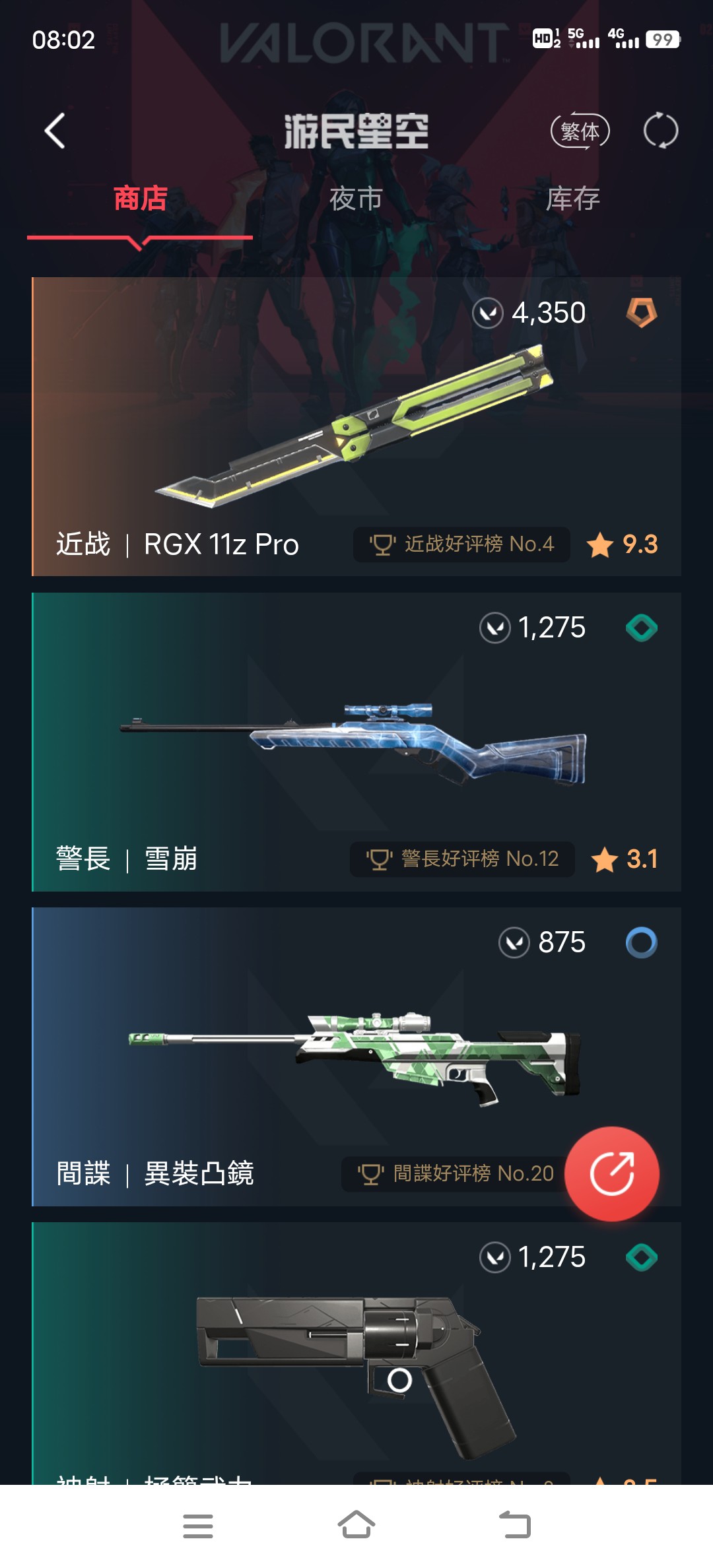The image size is (713, 1568).
Task: Switch to the 夜市 tab
Action: [356, 199]
